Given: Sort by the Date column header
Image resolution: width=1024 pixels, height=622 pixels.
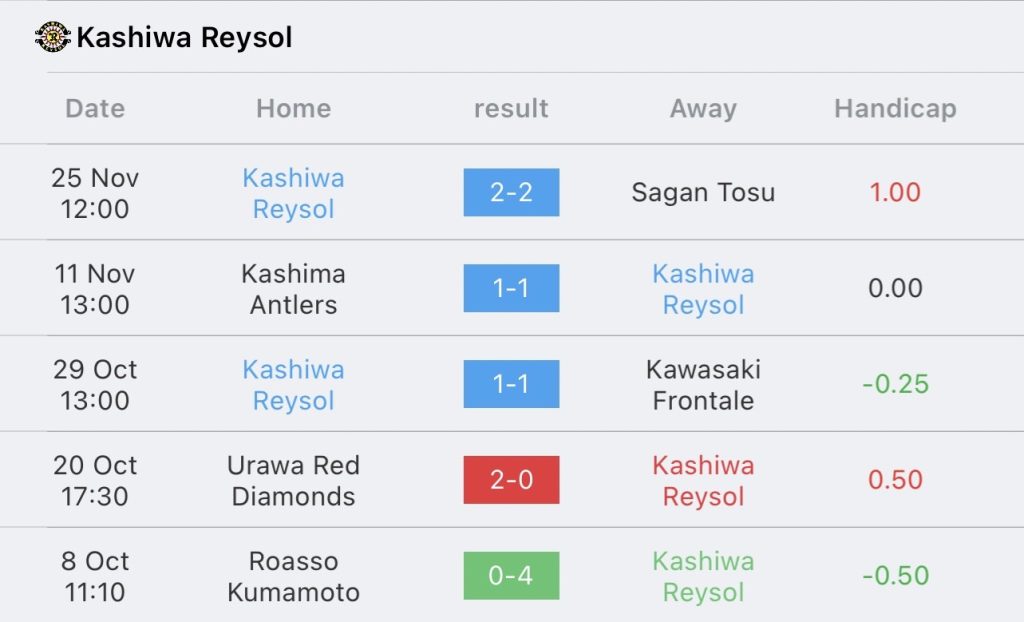Looking at the screenshot, I should point(95,108).
